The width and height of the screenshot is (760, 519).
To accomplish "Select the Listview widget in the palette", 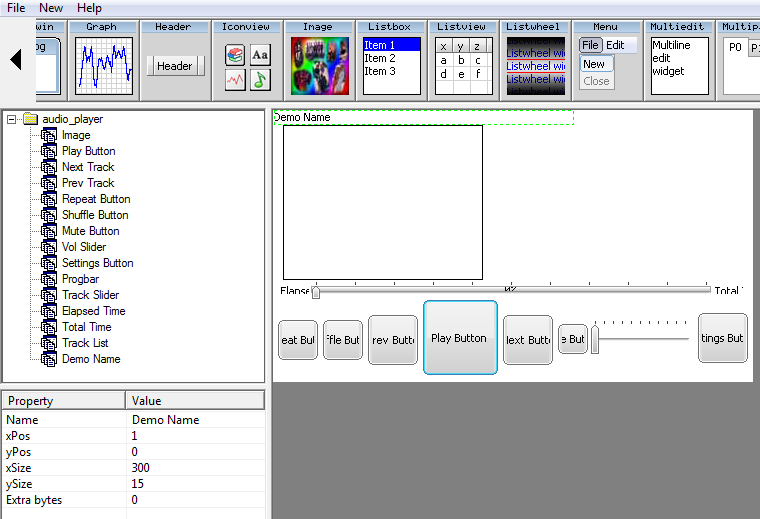I will tap(463, 65).
